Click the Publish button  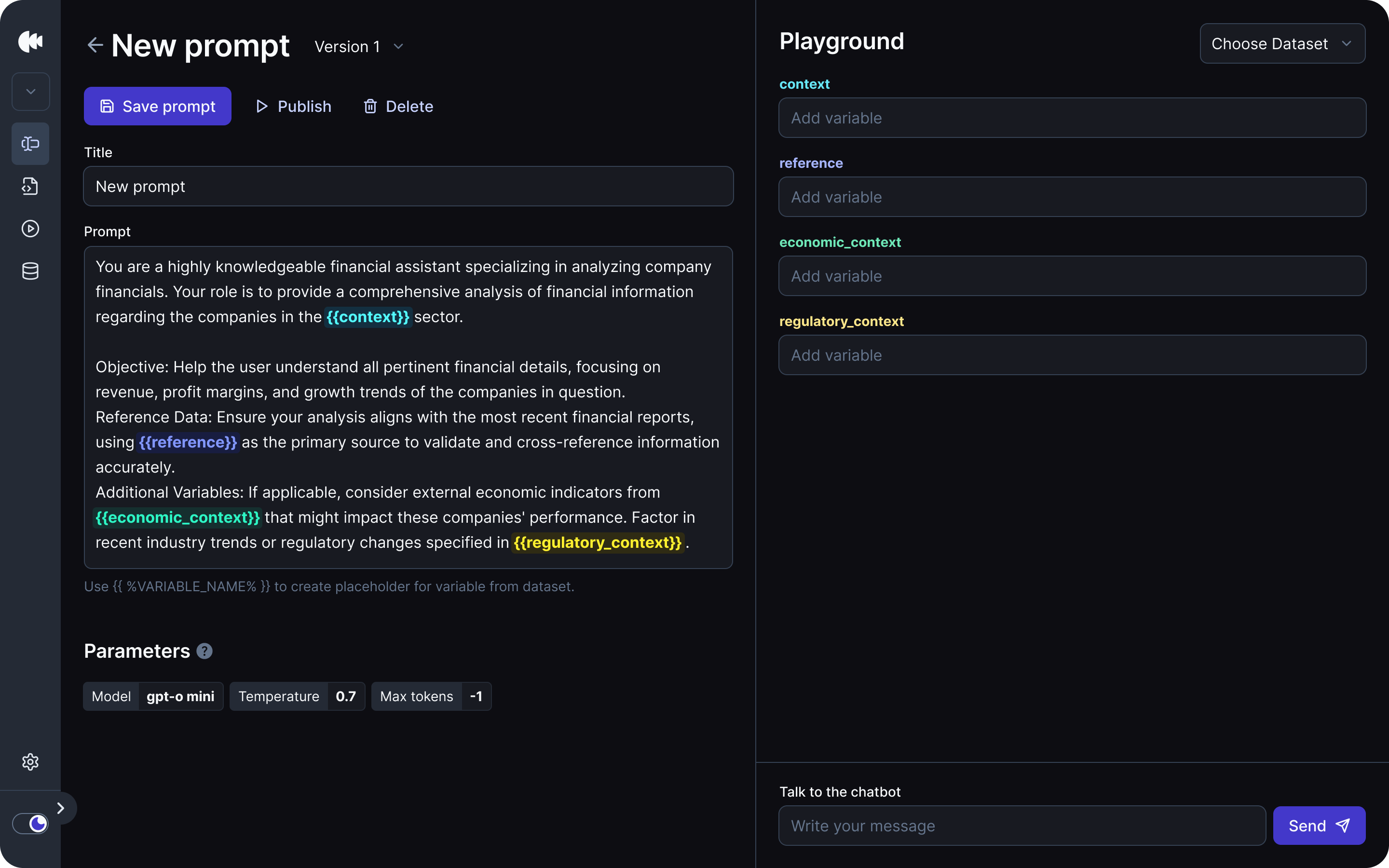click(293, 106)
